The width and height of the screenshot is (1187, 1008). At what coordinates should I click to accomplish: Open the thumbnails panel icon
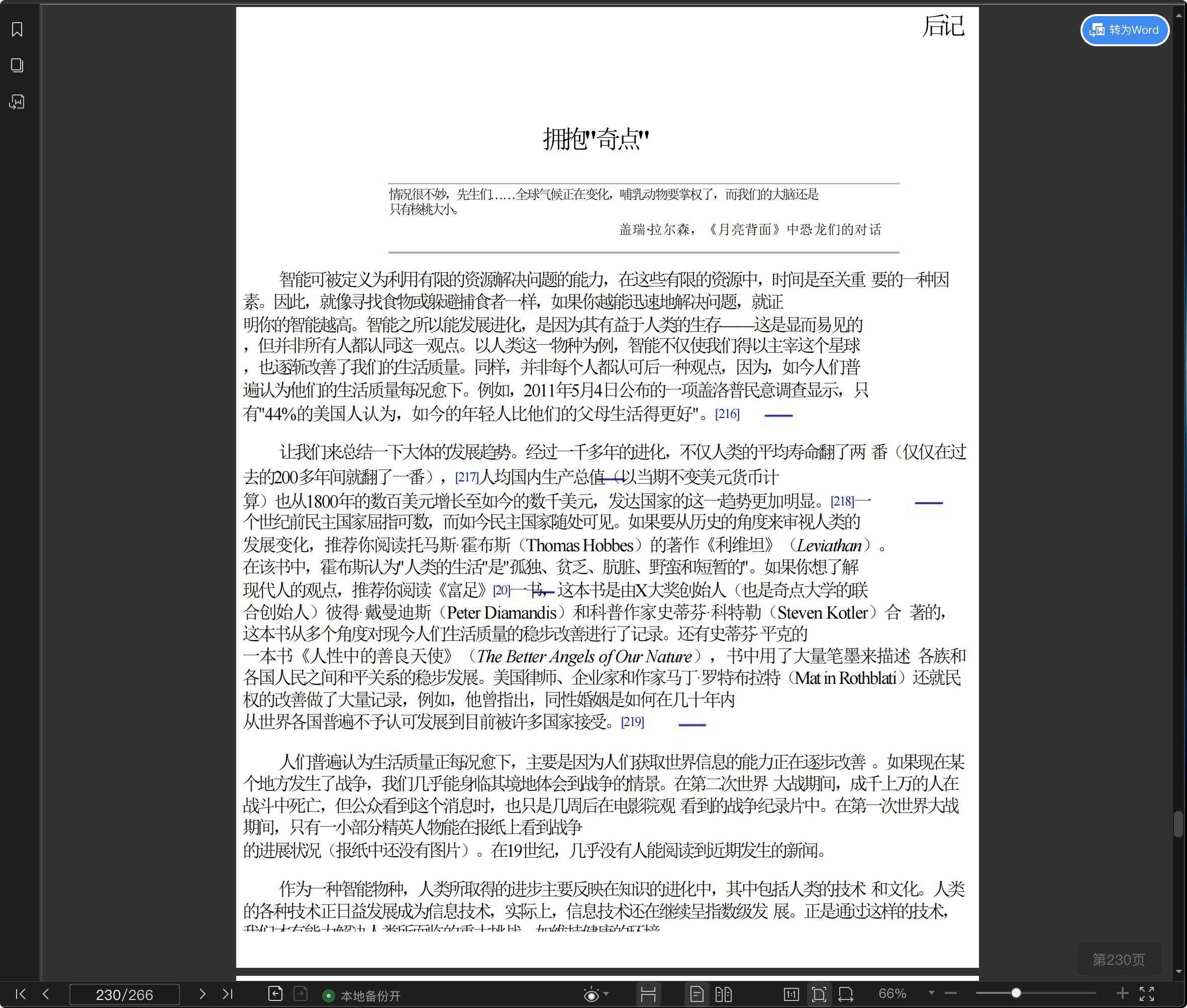pos(17,65)
